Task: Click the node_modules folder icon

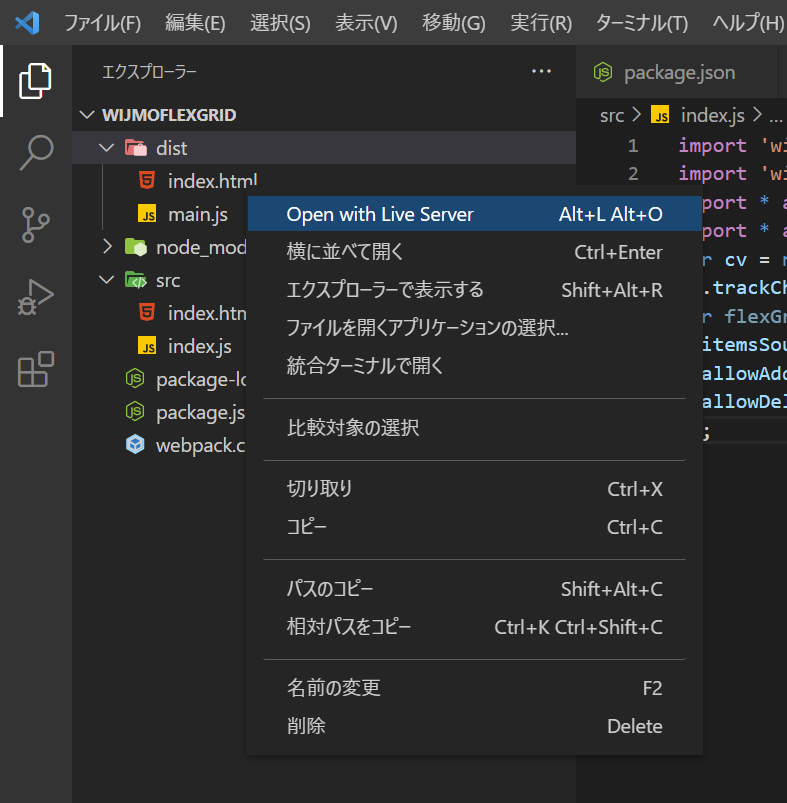Action: tap(136, 247)
